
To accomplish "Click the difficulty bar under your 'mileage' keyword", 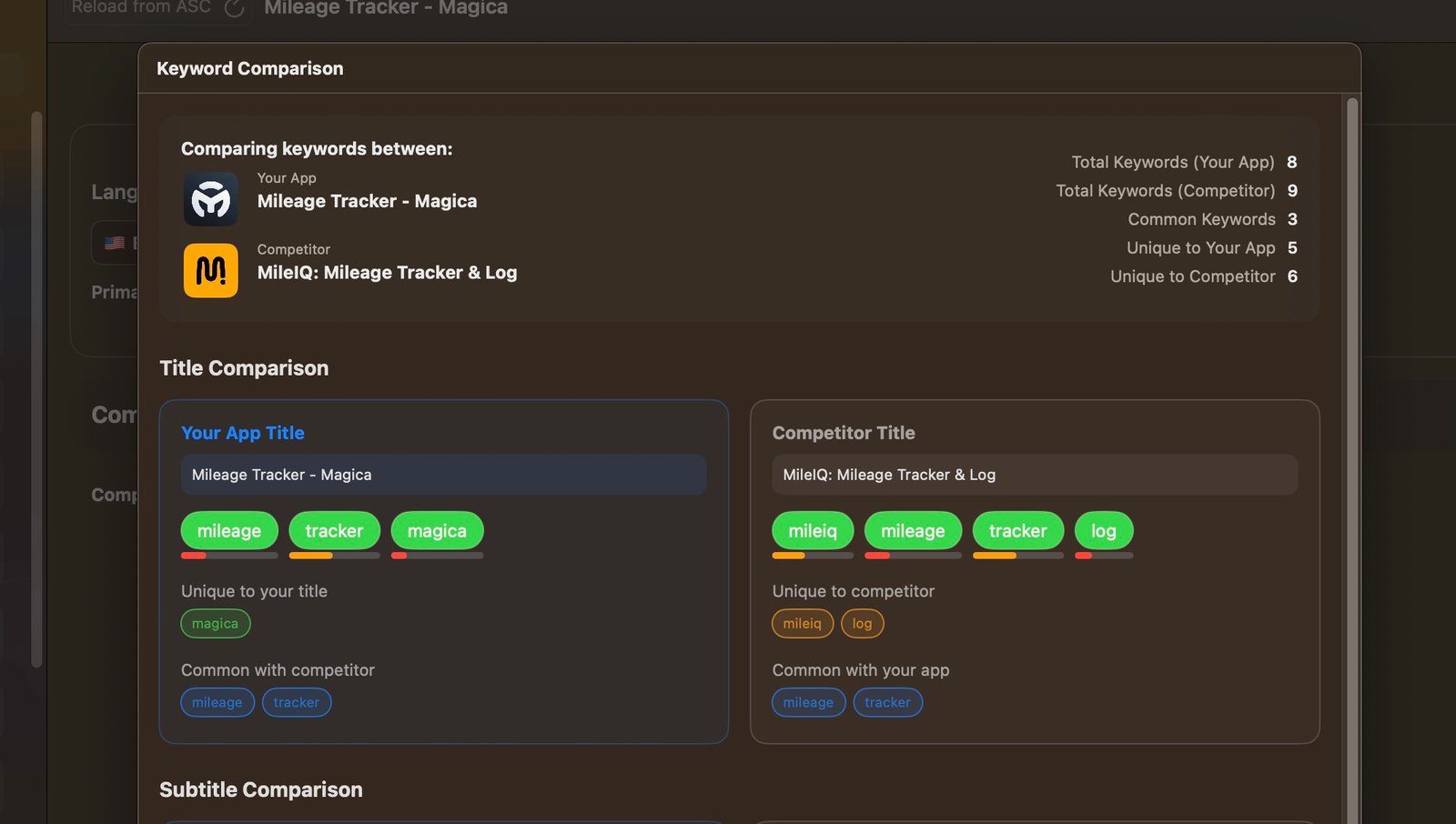I will [x=229, y=556].
